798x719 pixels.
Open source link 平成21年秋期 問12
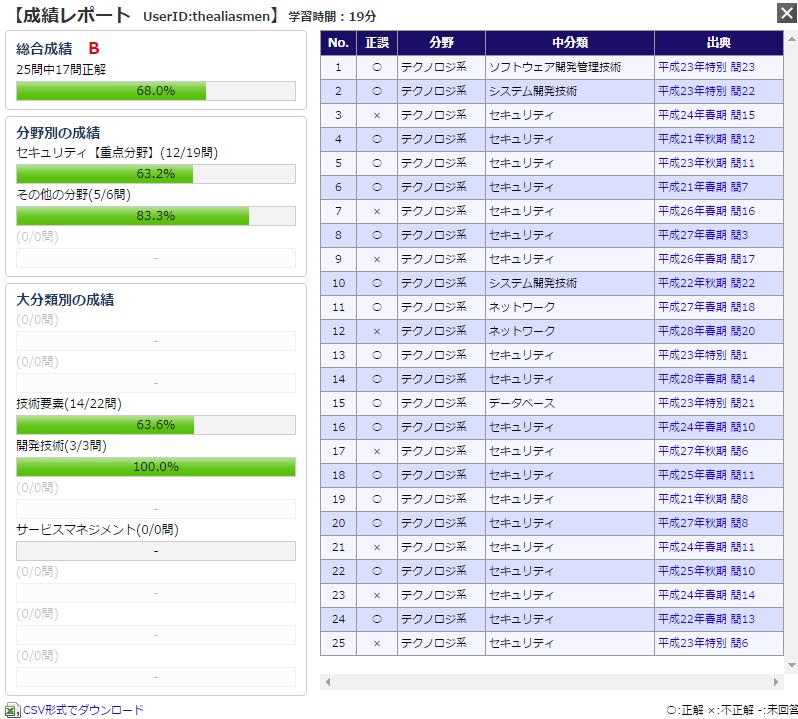[x=706, y=139]
